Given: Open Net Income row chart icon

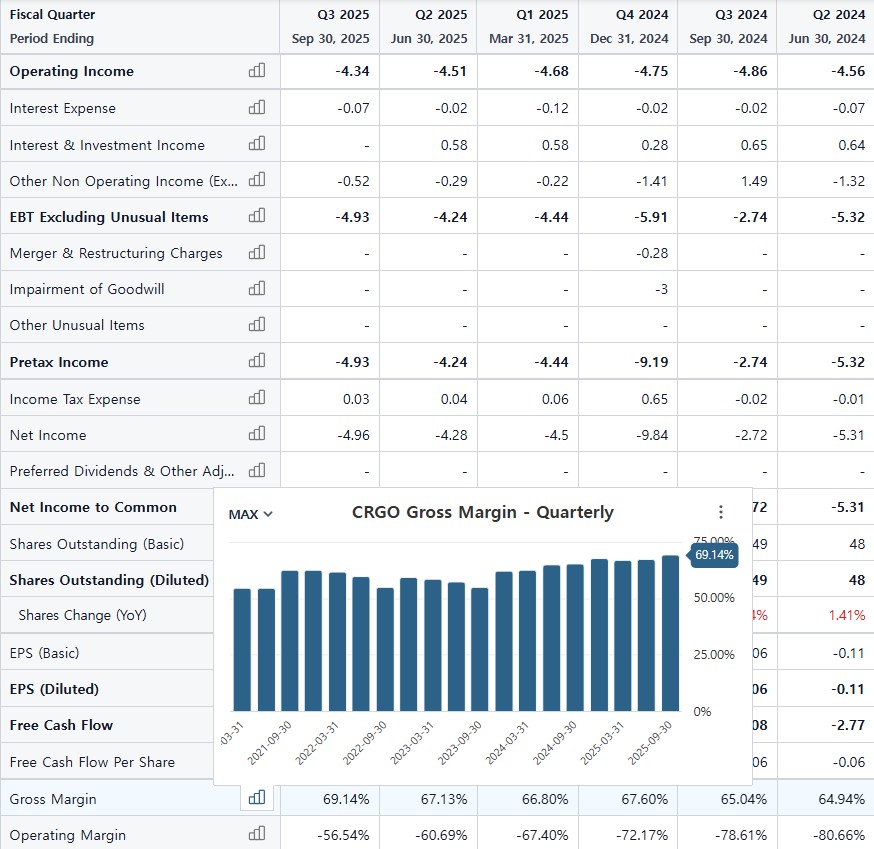Looking at the screenshot, I should pyautogui.click(x=257, y=434).
